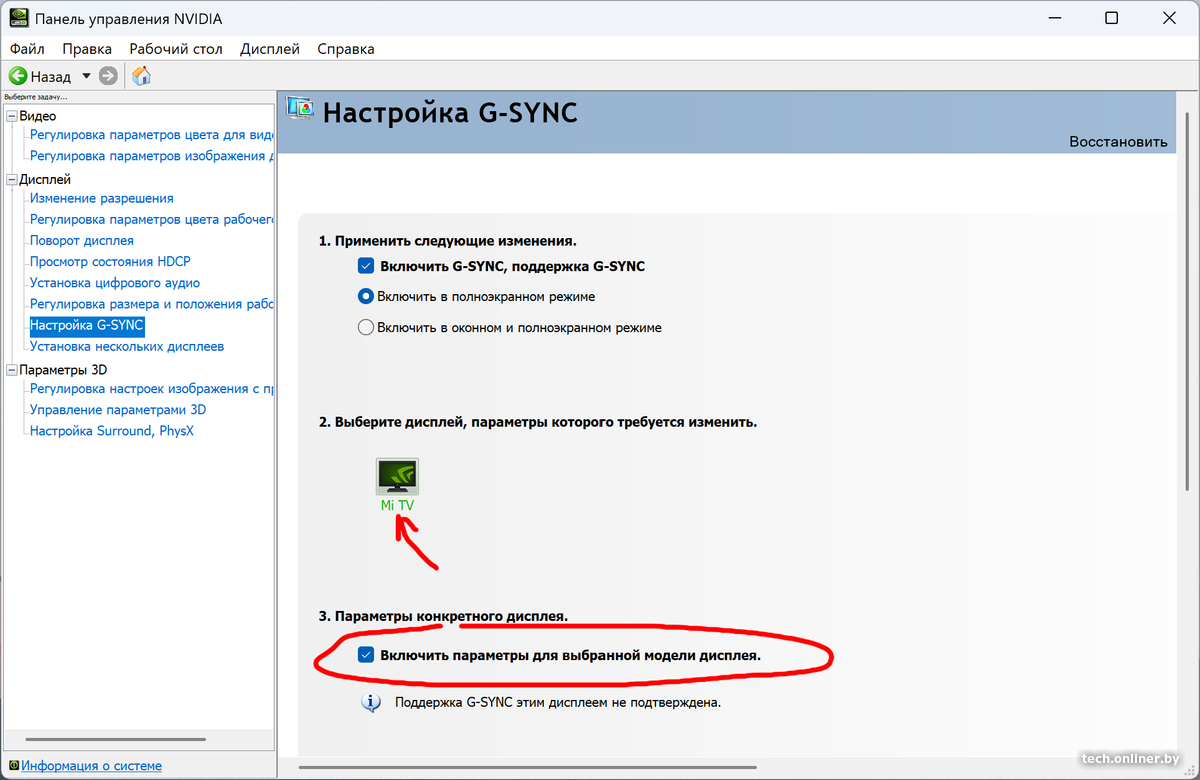This screenshot has width=1200, height=780.
Task: Open the Справка menu
Action: click(346, 48)
